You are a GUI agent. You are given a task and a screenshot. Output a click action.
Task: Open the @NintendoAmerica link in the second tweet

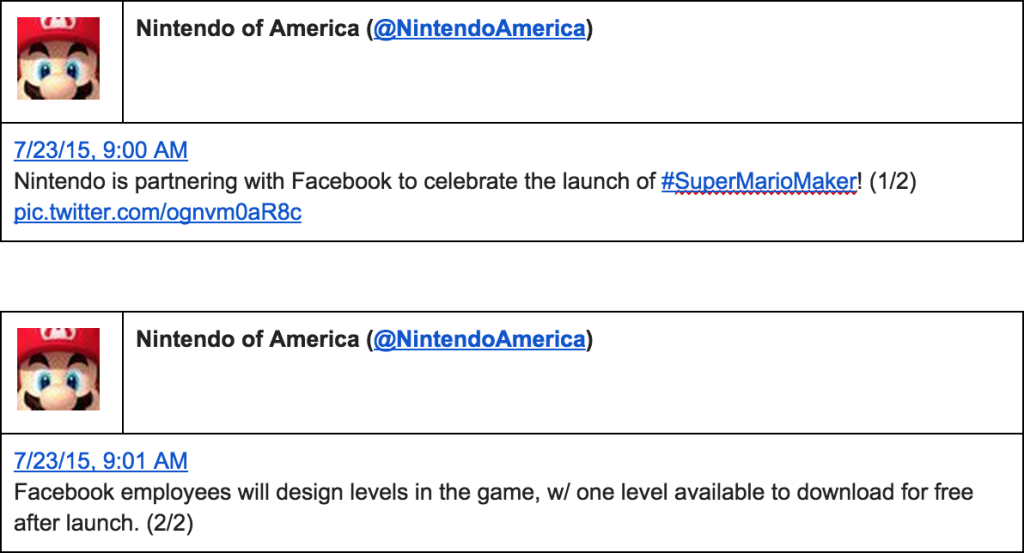click(479, 340)
